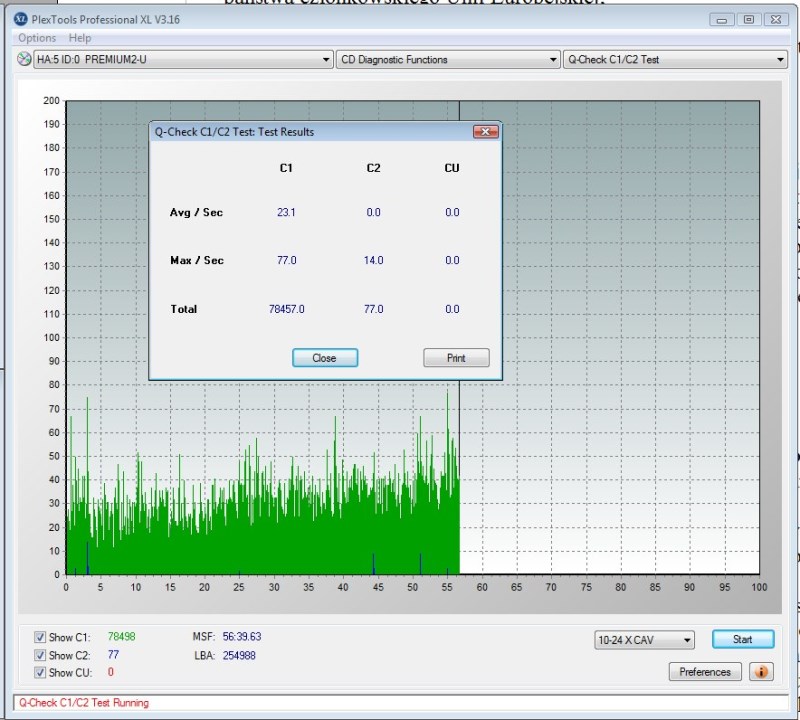Minimize the PlexTools window

coord(721,20)
